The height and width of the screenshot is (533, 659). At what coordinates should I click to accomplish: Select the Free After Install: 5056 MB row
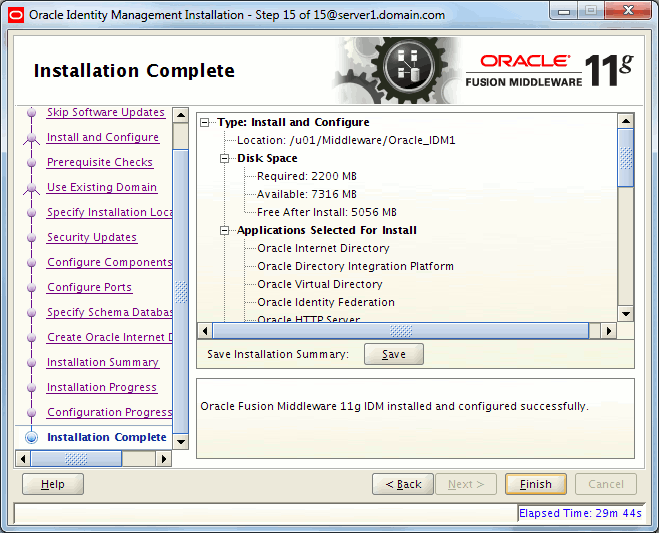click(327, 212)
